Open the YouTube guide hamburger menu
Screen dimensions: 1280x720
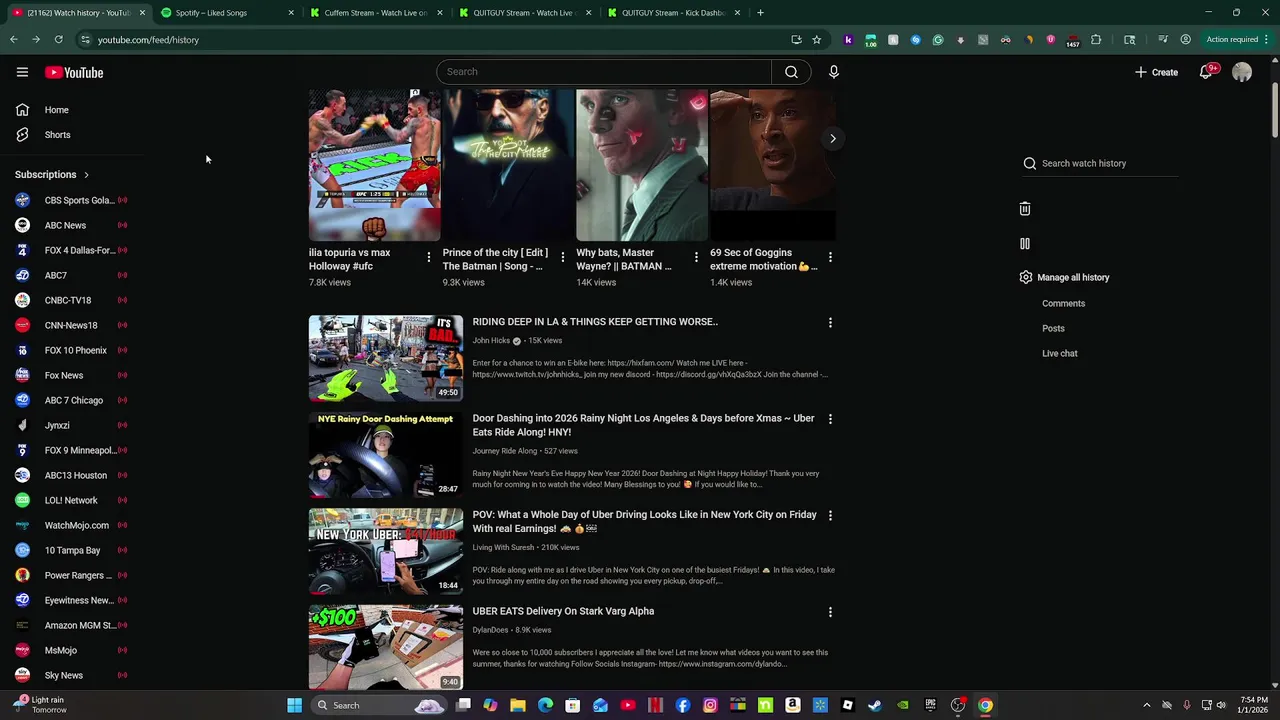point(22,72)
